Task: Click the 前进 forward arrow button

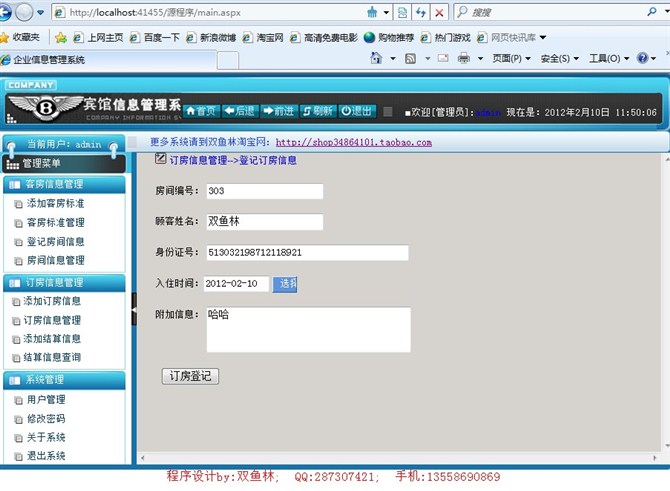Action: [279, 111]
